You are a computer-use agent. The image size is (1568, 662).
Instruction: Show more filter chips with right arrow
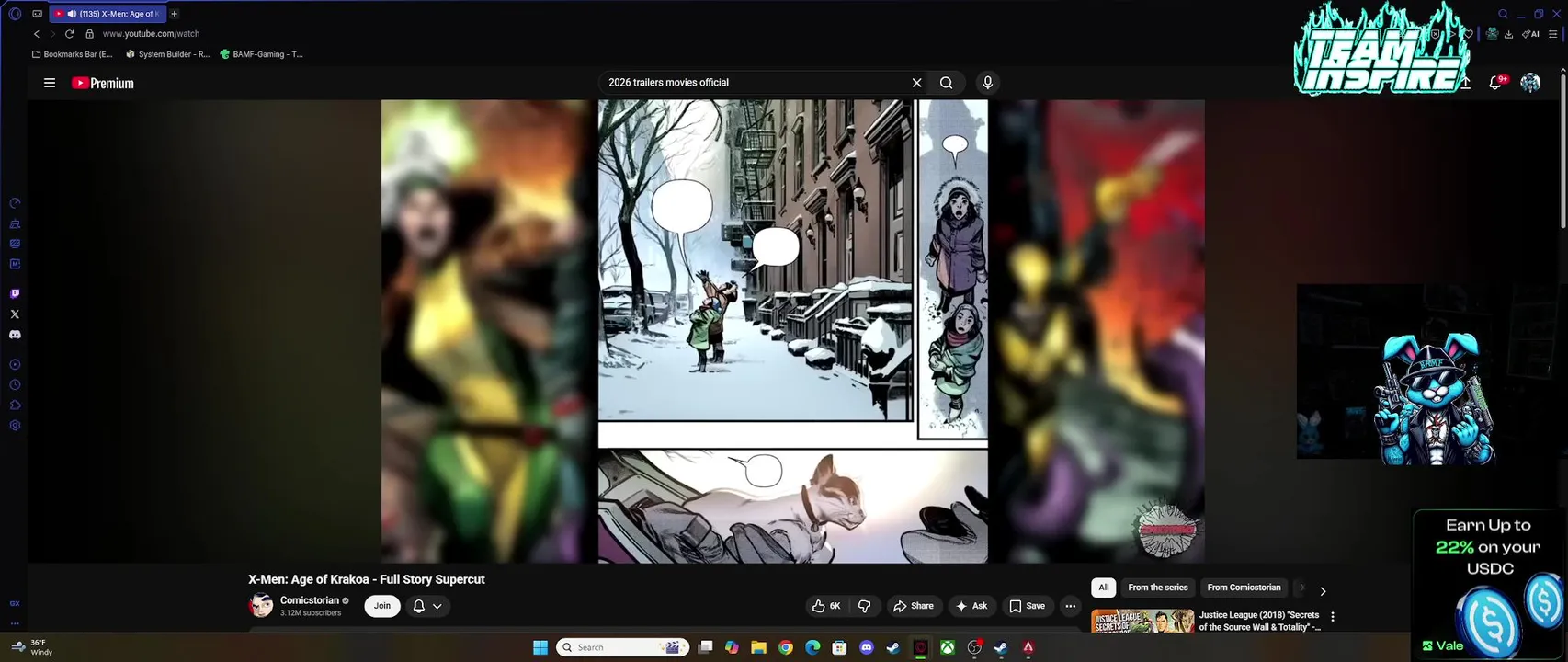pos(1323,591)
